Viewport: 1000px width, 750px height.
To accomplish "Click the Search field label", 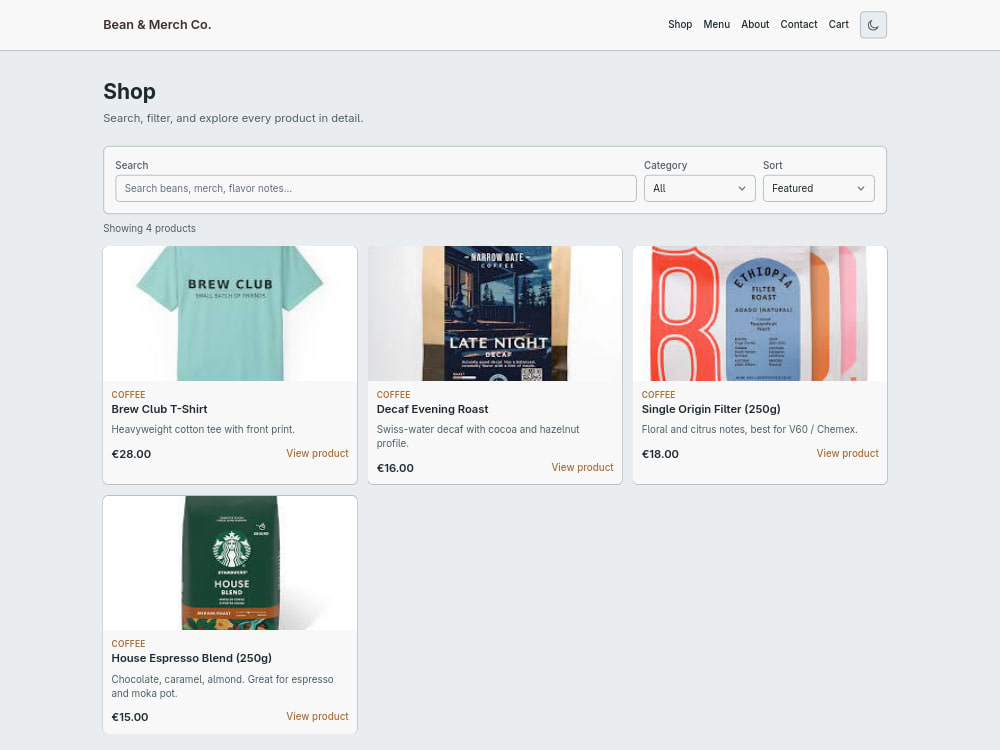I will [x=131, y=165].
